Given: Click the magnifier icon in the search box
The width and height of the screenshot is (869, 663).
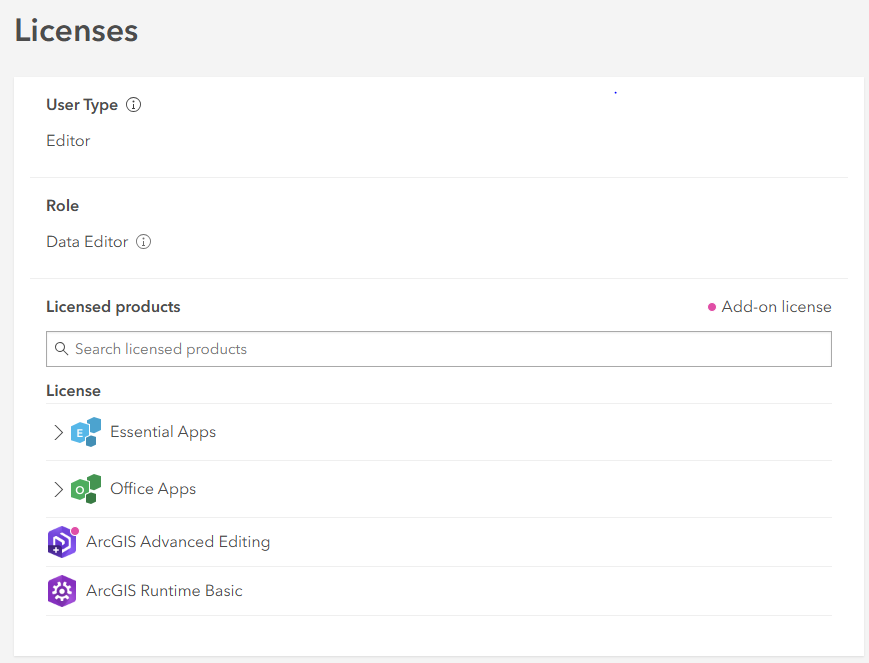Looking at the screenshot, I should pyautogui.click(x=62, y=349).
